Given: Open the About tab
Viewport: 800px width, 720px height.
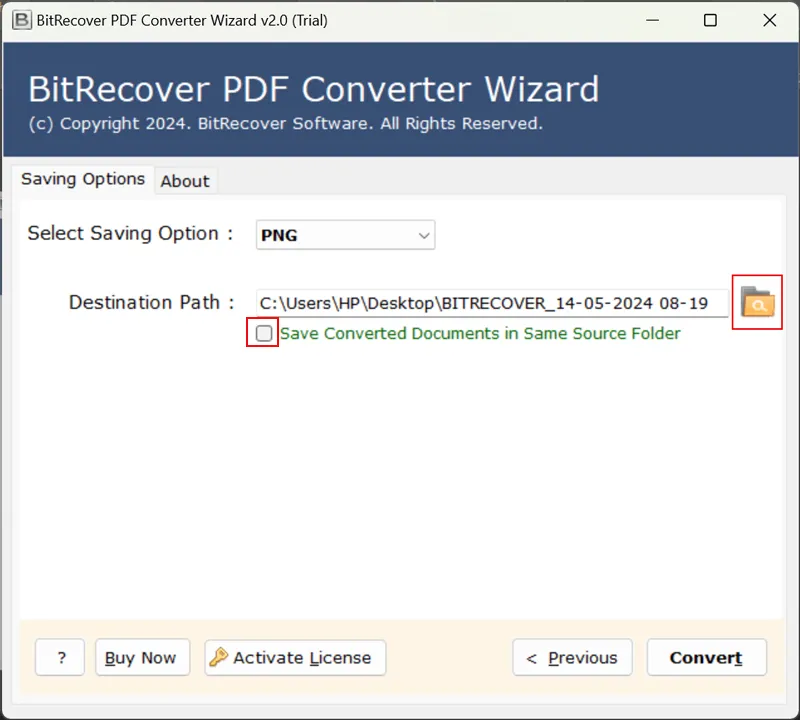Looking at the screenshot, I should pyautogui.click(x=185, y=181).
